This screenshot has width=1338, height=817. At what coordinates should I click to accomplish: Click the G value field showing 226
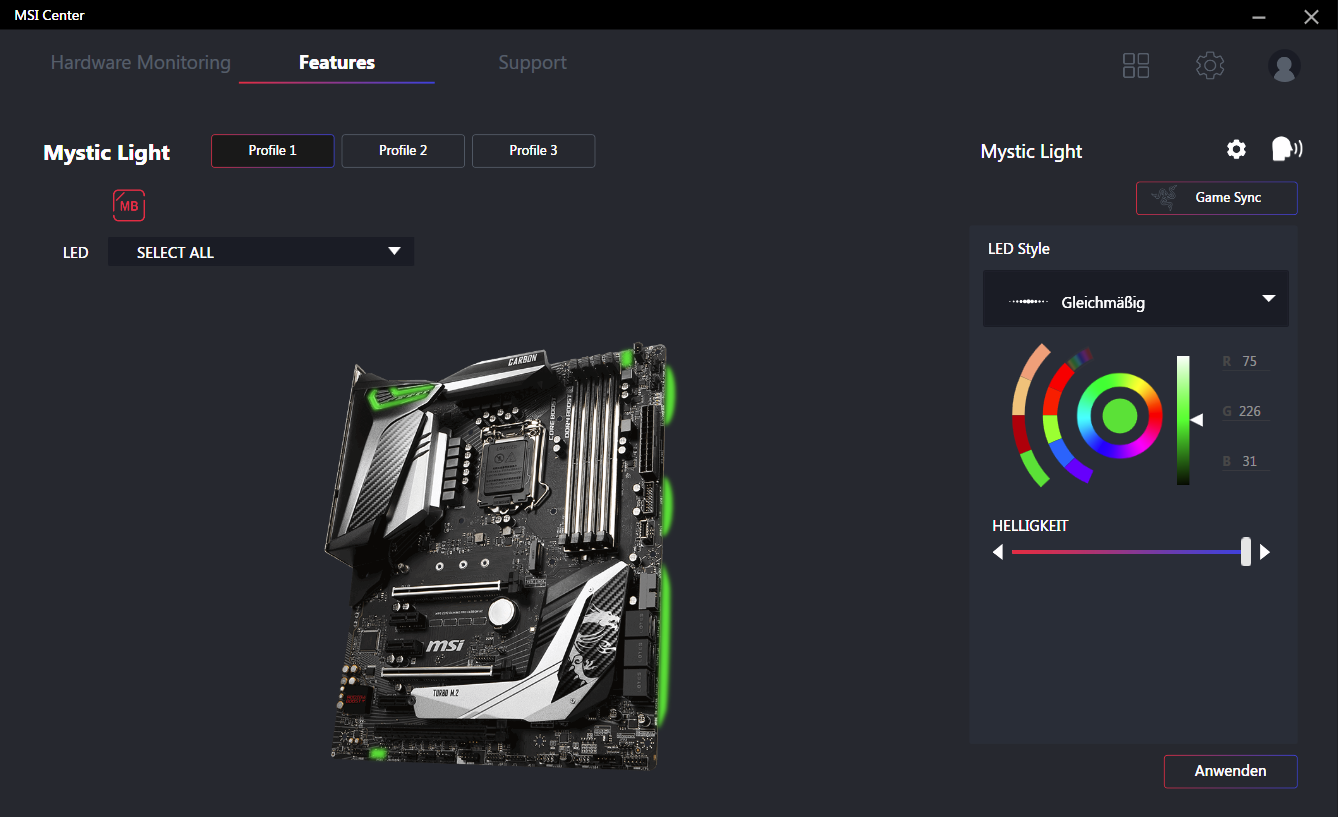(x=1246, y=411)
